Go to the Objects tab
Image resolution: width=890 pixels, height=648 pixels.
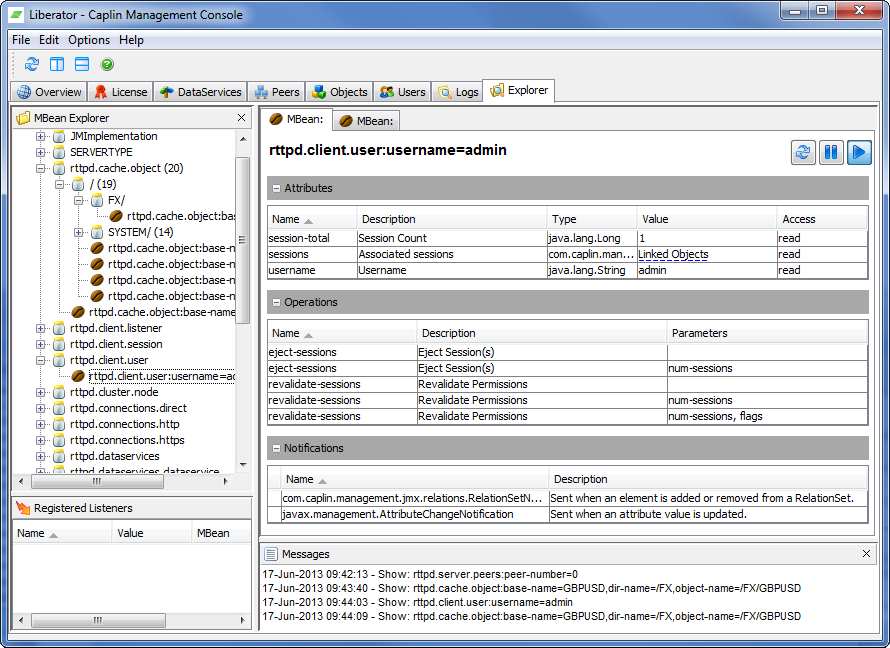coord(339,92)
